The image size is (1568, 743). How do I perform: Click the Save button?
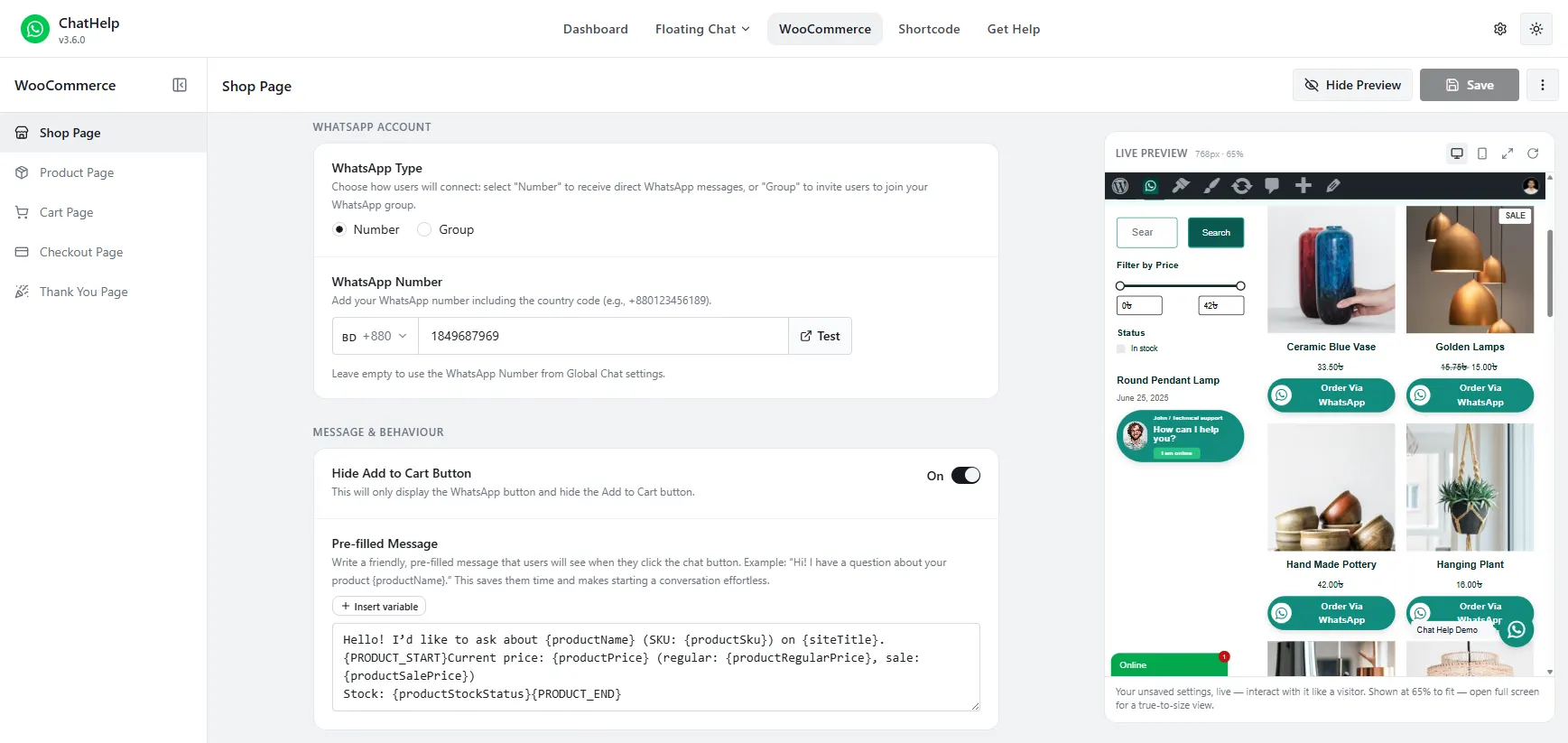pos(1470,85)
